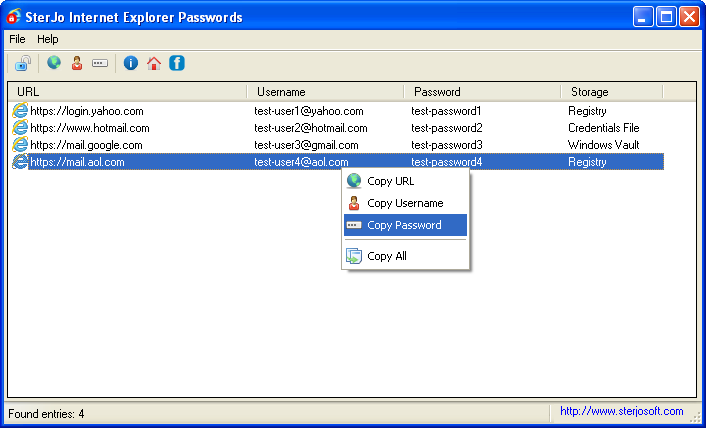This screenshot has height=428, width=706.
Task: Sort by the Password column header
Action: click(482, 92)
